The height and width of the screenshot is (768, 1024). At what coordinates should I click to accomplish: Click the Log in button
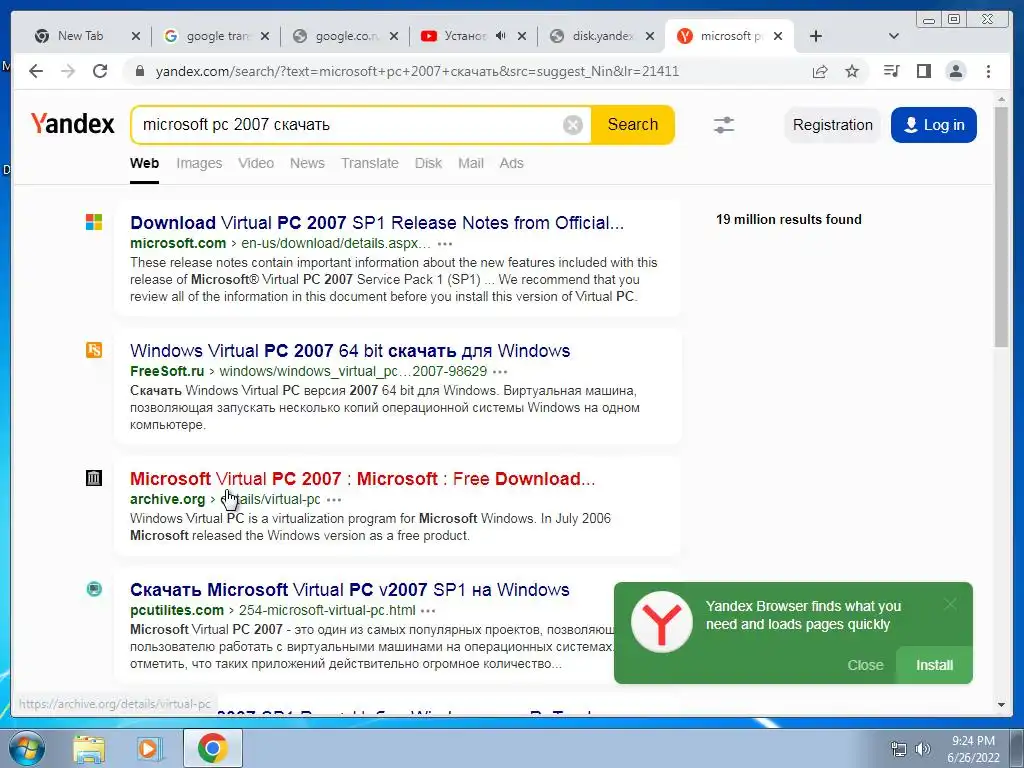pyautogui.click(x=934, y=125)
